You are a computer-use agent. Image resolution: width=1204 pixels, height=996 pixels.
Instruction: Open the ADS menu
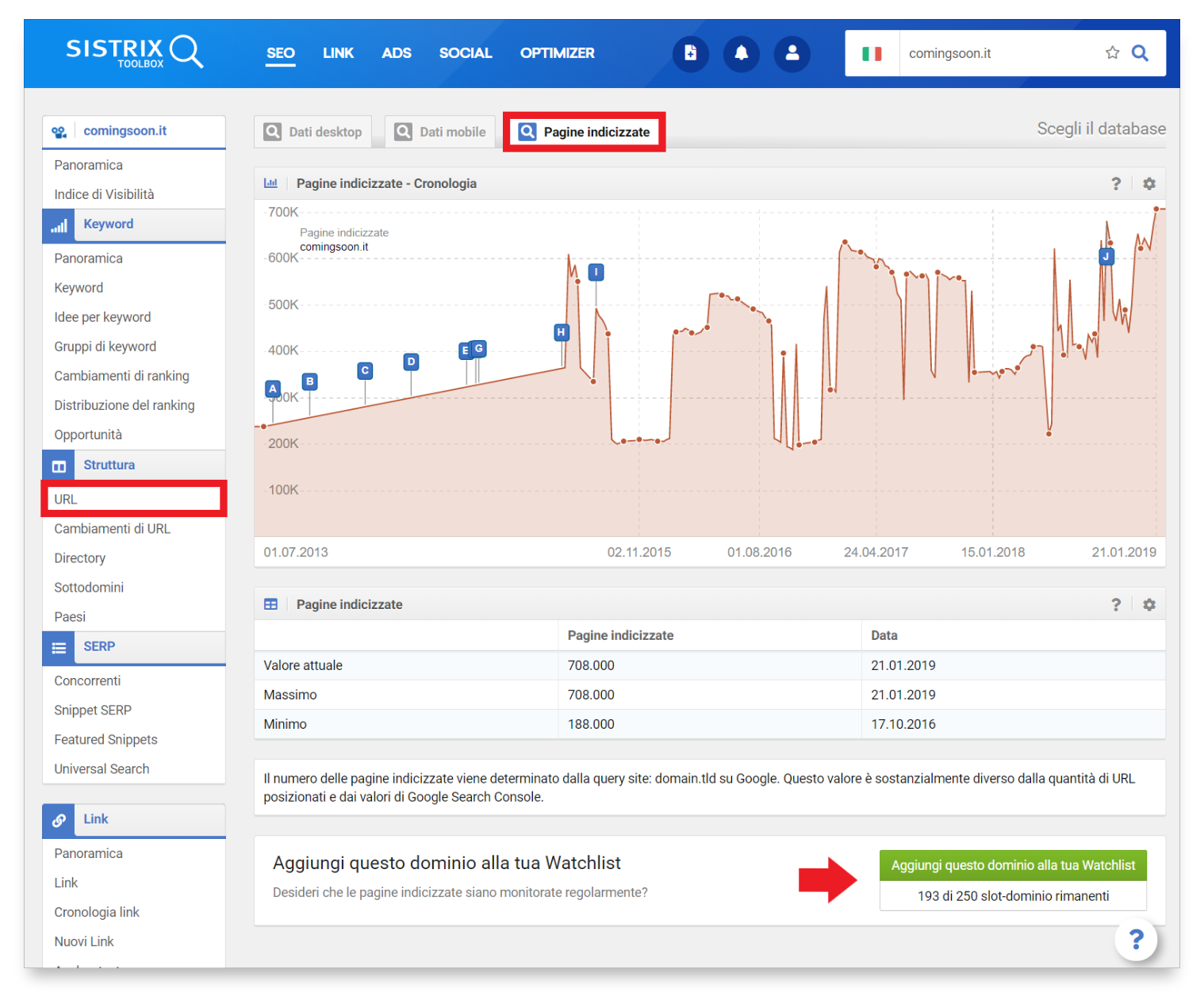(397, 53)
